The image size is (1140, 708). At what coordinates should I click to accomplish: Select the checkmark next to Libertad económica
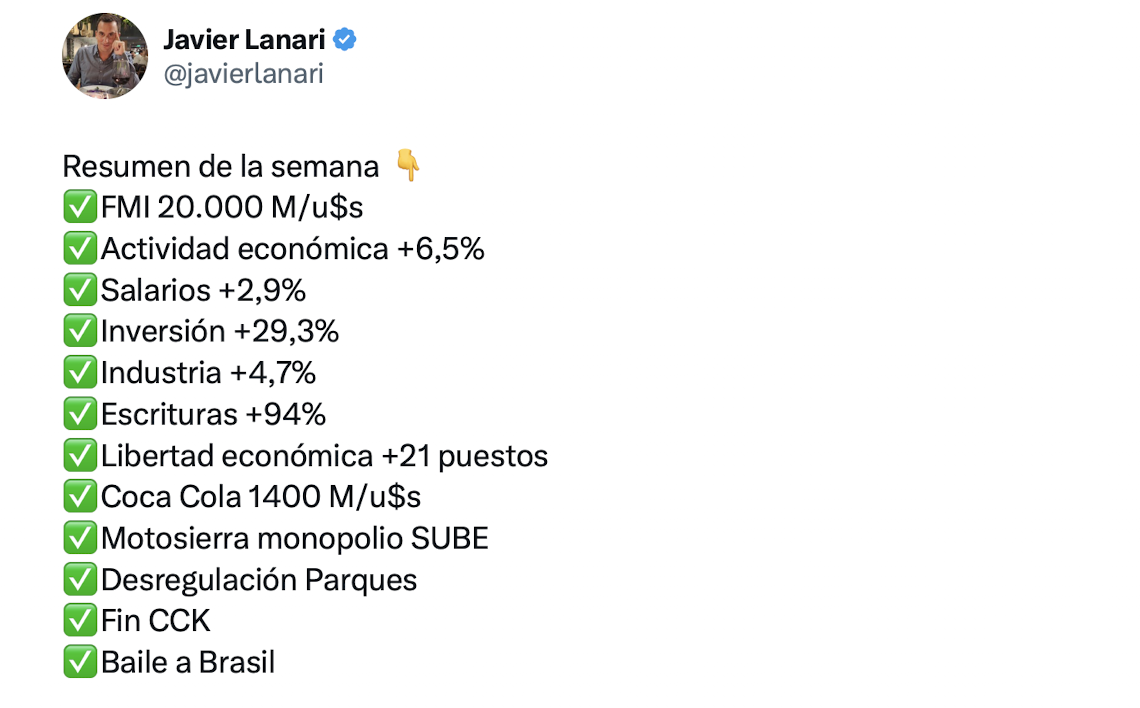[79, 456]
